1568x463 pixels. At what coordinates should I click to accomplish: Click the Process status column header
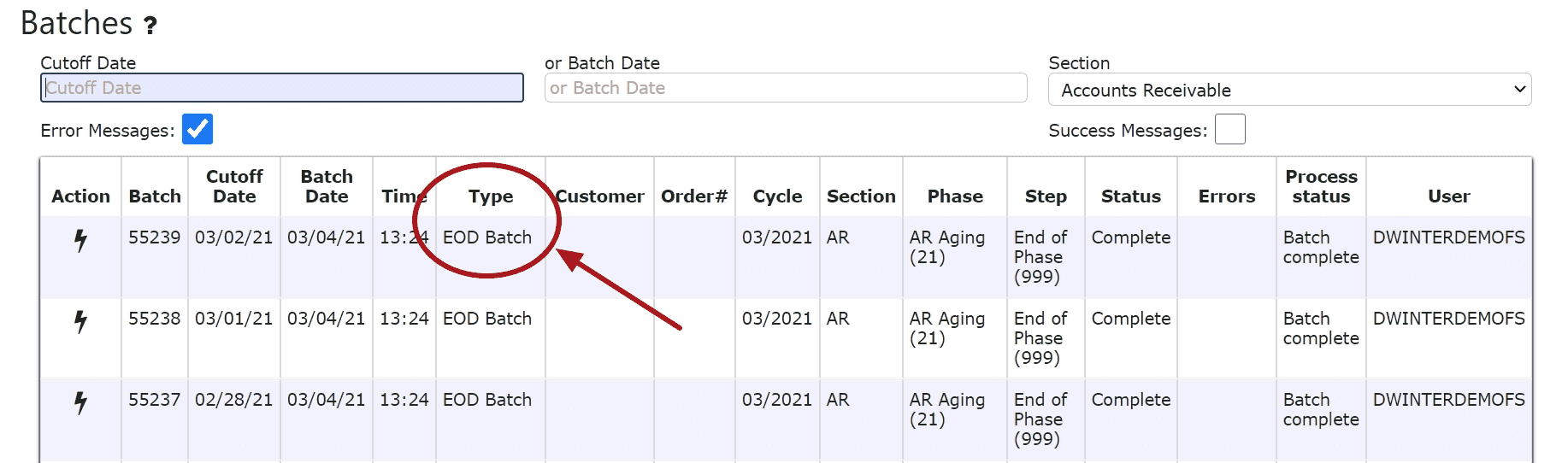point(1321,186)
